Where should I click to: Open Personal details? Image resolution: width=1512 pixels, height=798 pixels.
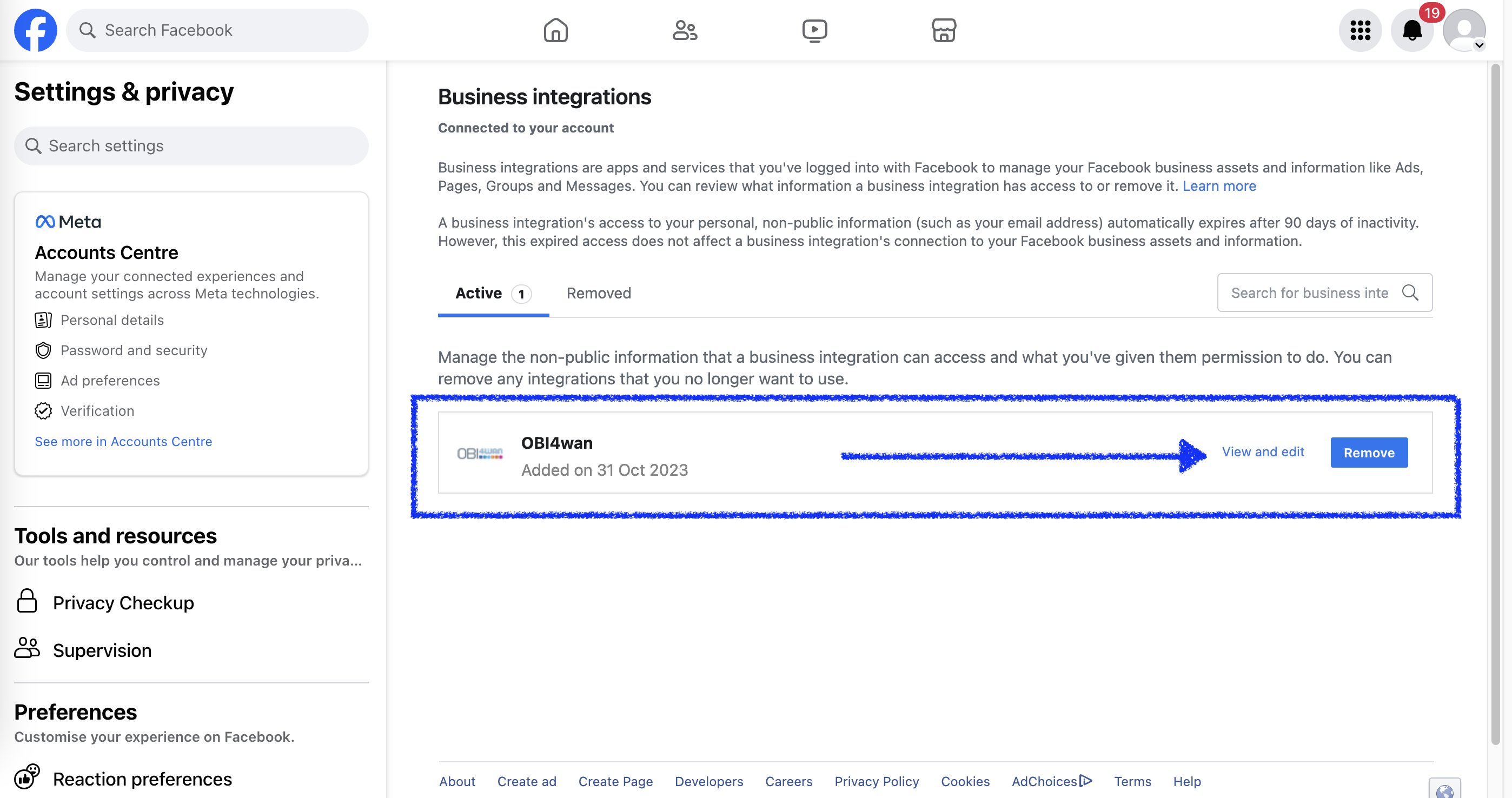pyautogui.click(x=112, y=320)
